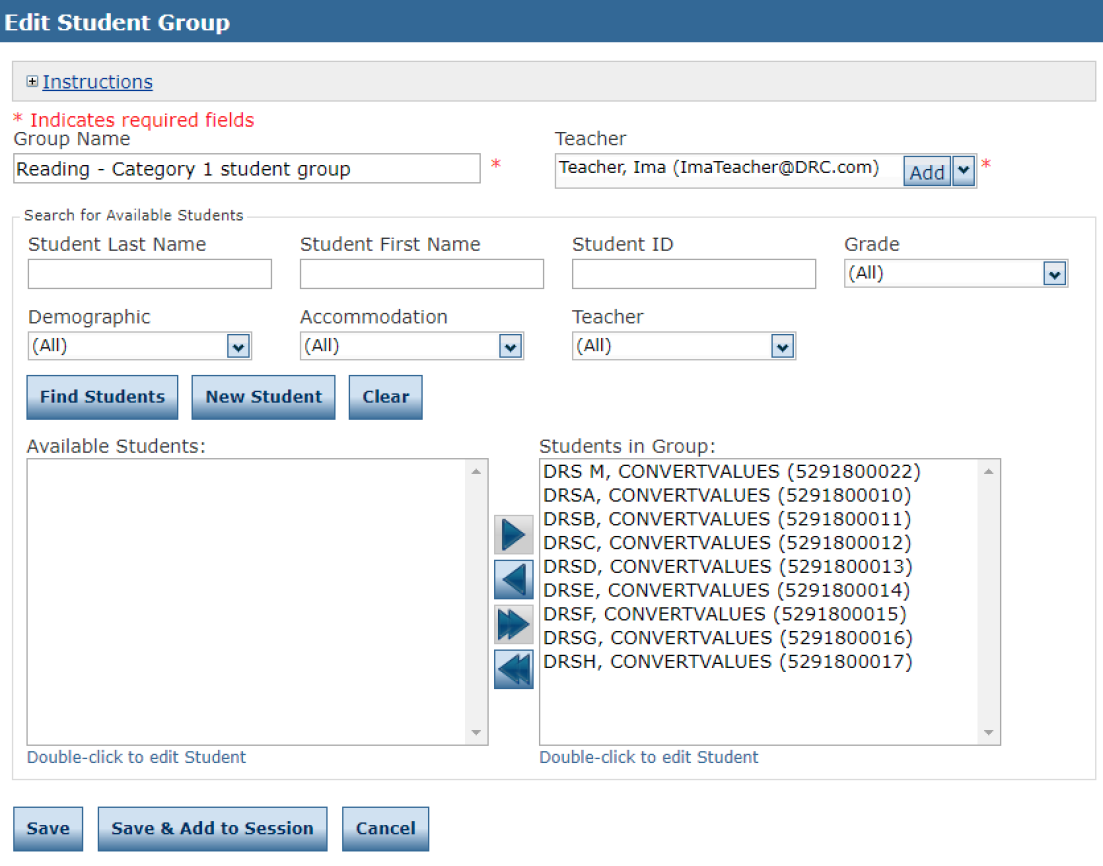The image size is (1103, 866).
Task: Click the double right arrow to add all students
Action: point(512,624)
